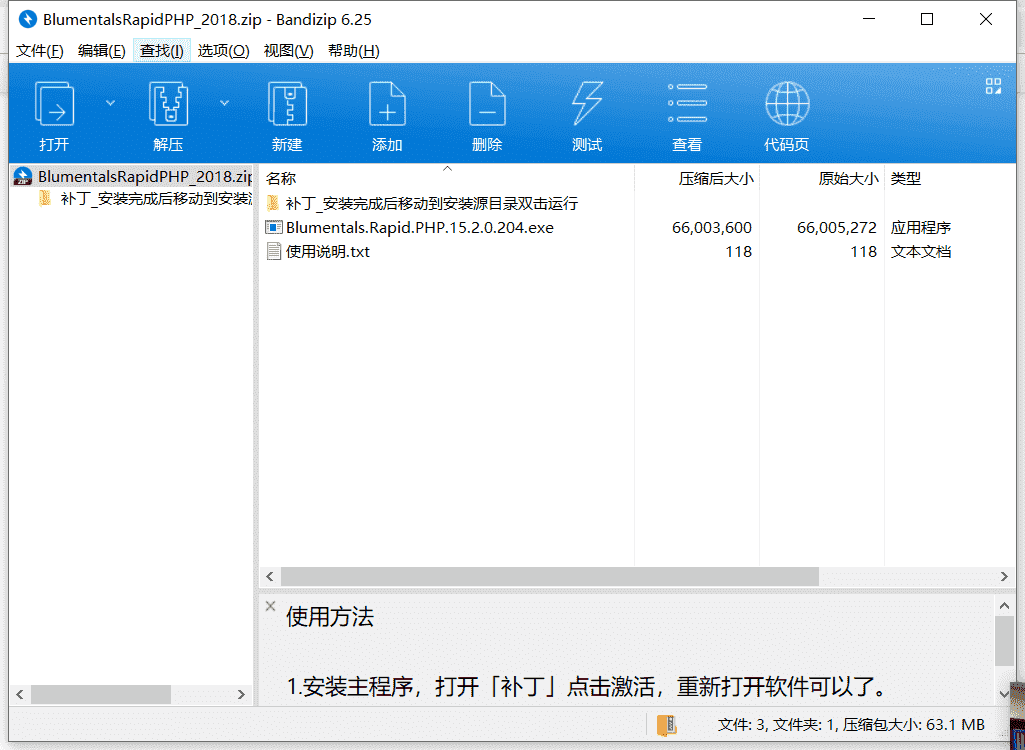Maximize the Bandizip window
The image size is (1025, 750).
[927, 19]
